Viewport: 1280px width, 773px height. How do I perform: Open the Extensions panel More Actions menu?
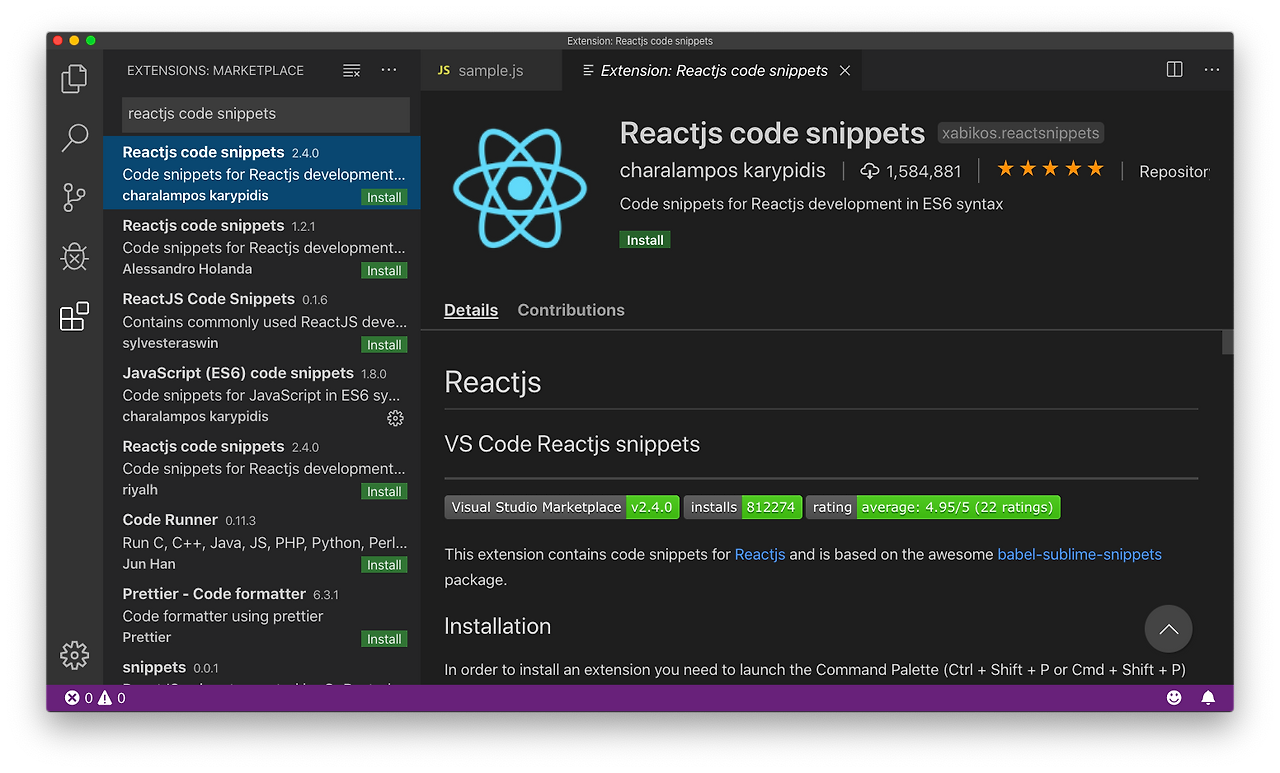click(x=388, y=70)
